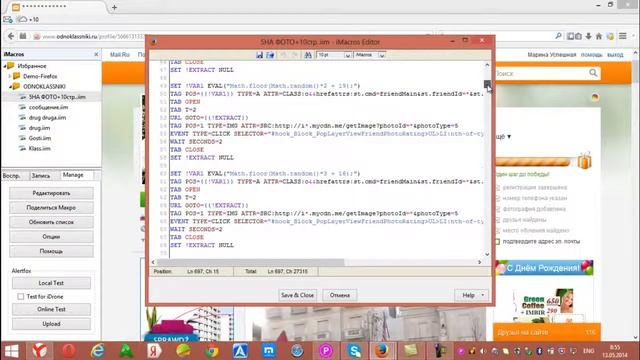Screen dimensions: 640x360
Task: Click the editor scroll-down arrow
Action: pos(487,254)
